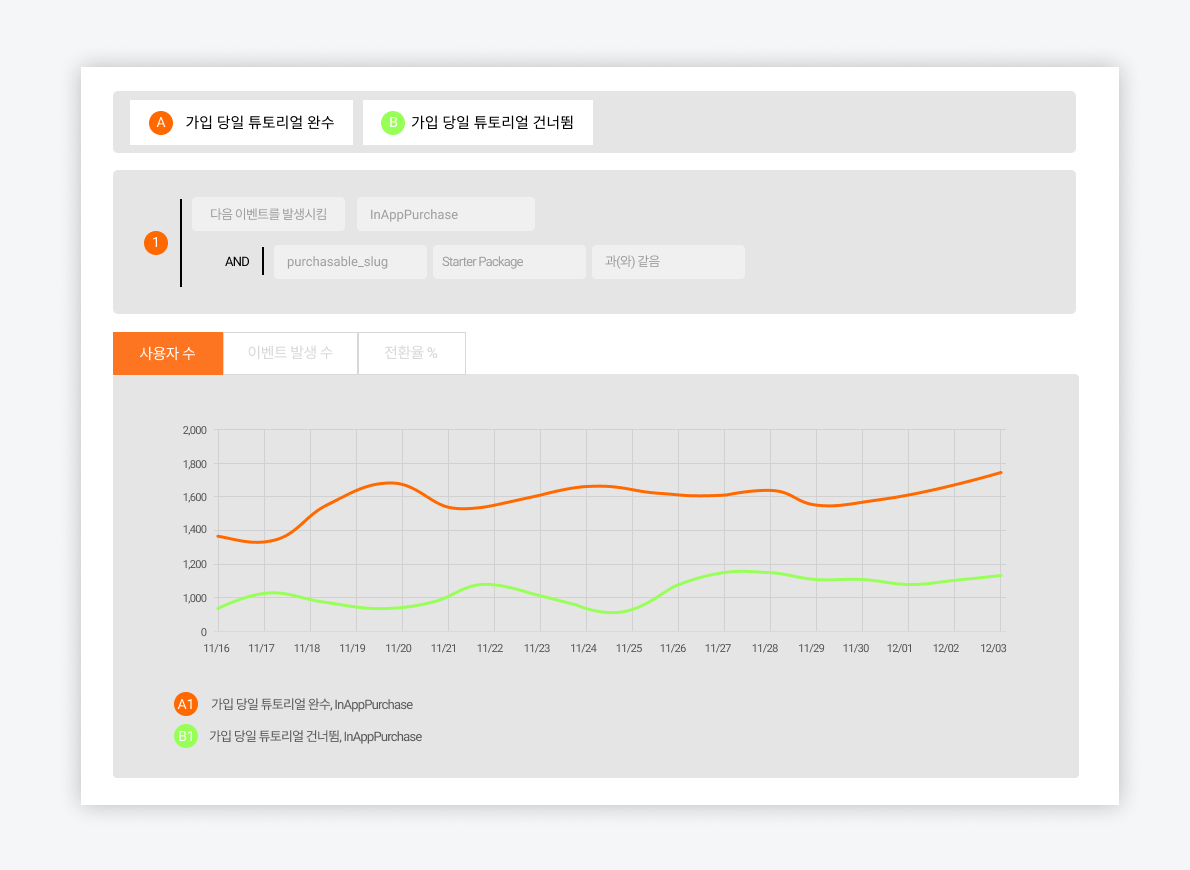The height and width of the screenshot is (870, 1190).
Task: Click the 12/02 x-axis date label
Action: click(946, 648)
